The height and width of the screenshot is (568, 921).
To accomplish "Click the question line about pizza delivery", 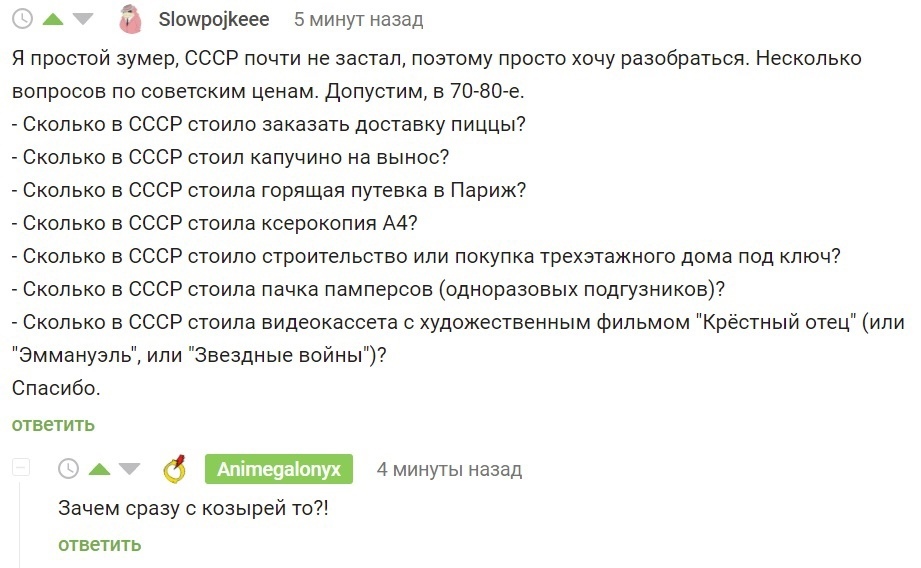I will tap(270, 124).
